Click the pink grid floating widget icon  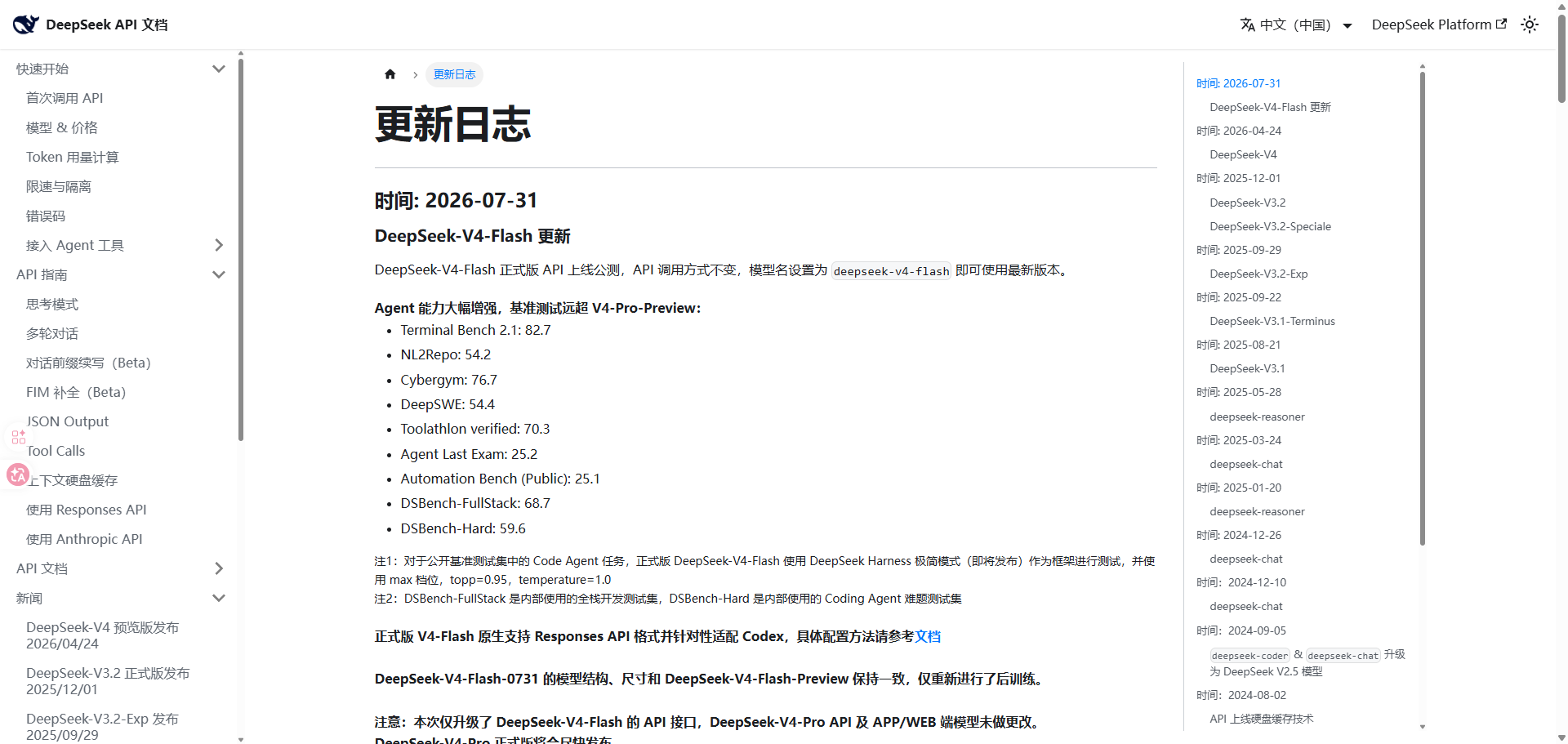pos(18,437)
